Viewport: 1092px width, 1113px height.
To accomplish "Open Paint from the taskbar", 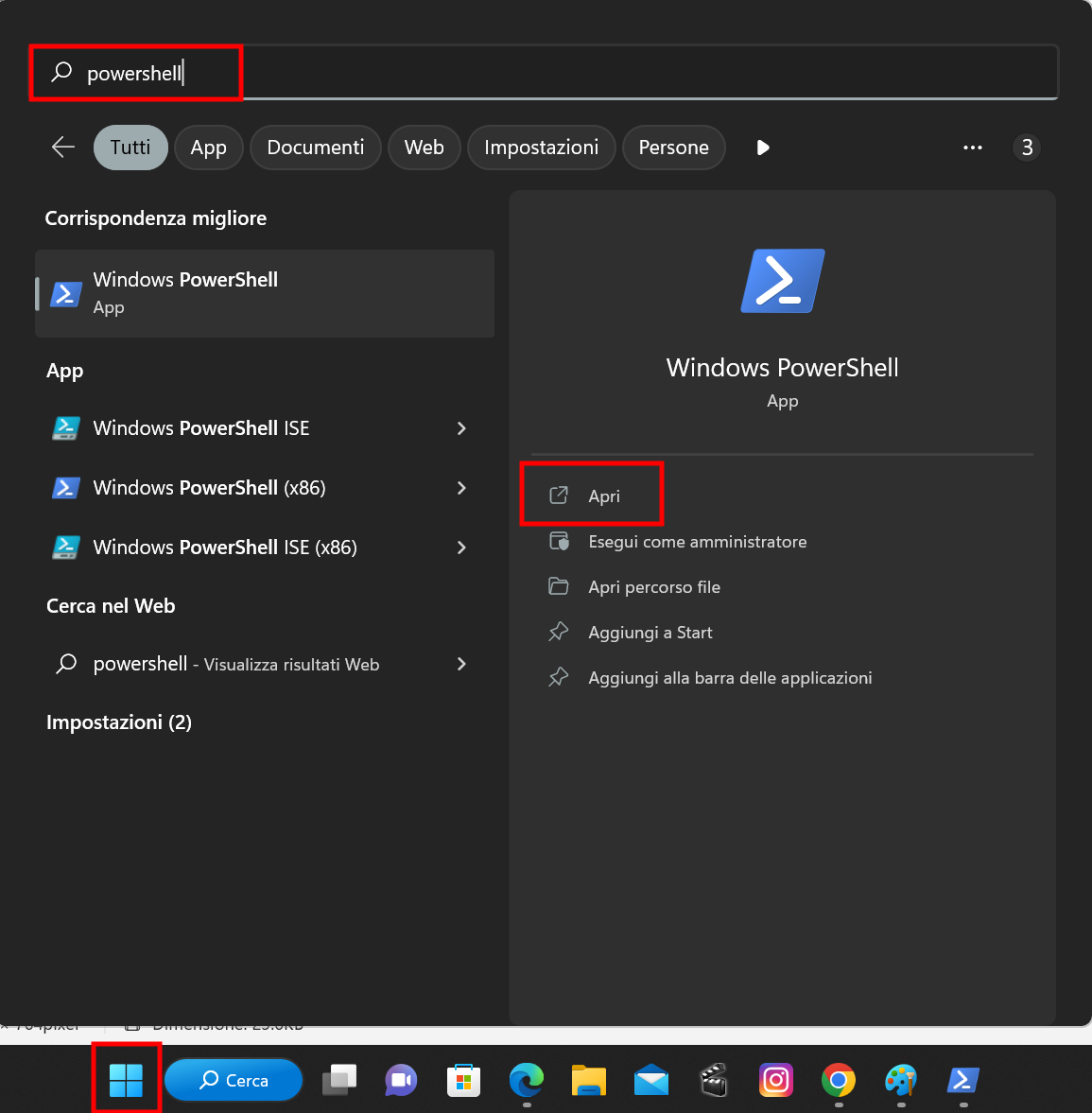I will click(x=900, y=1080).
